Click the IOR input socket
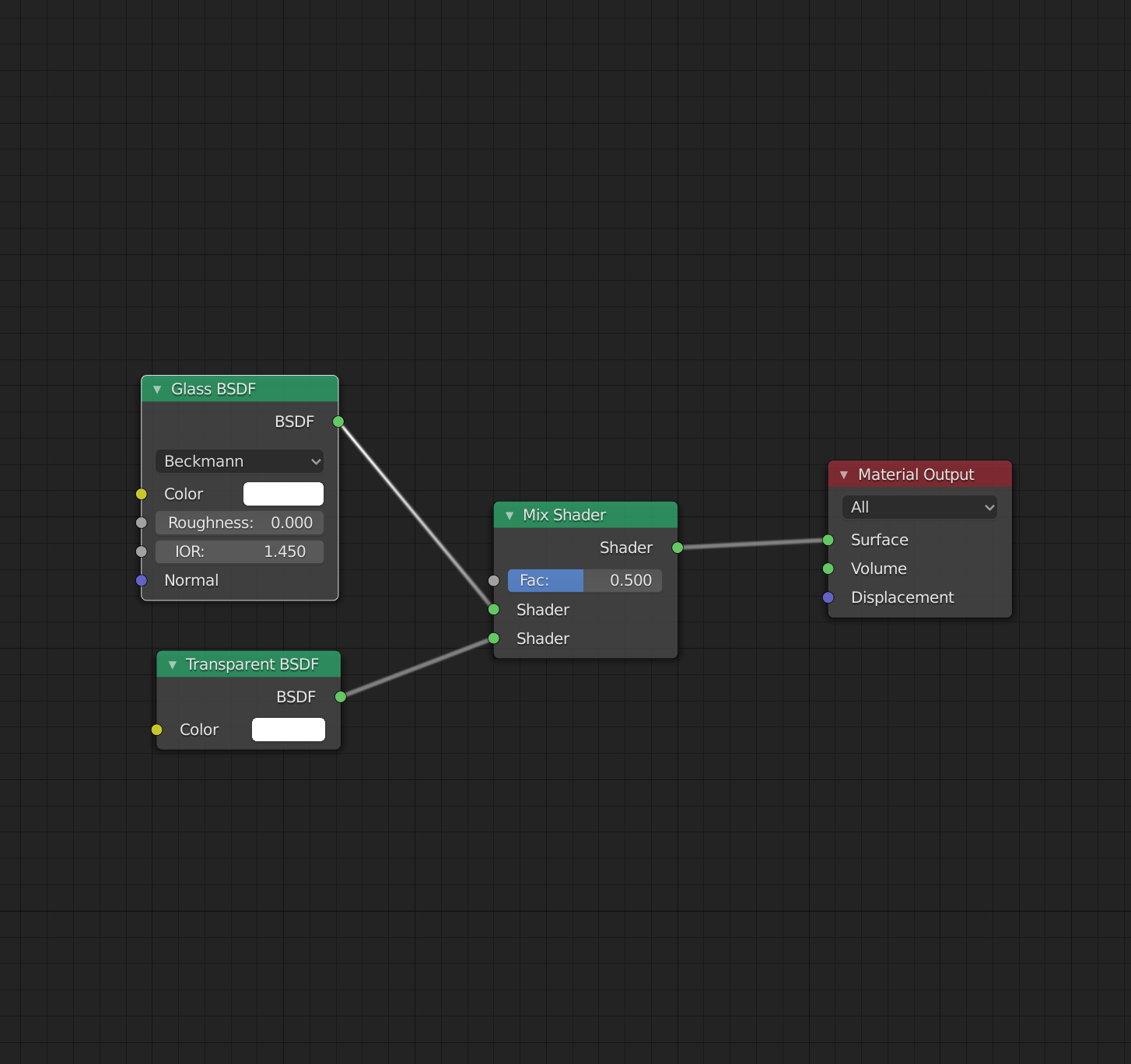 [142, 551]
